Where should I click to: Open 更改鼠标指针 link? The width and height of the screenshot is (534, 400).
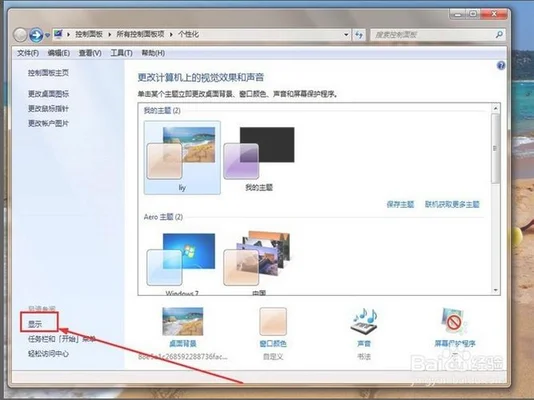coord(48,109)
